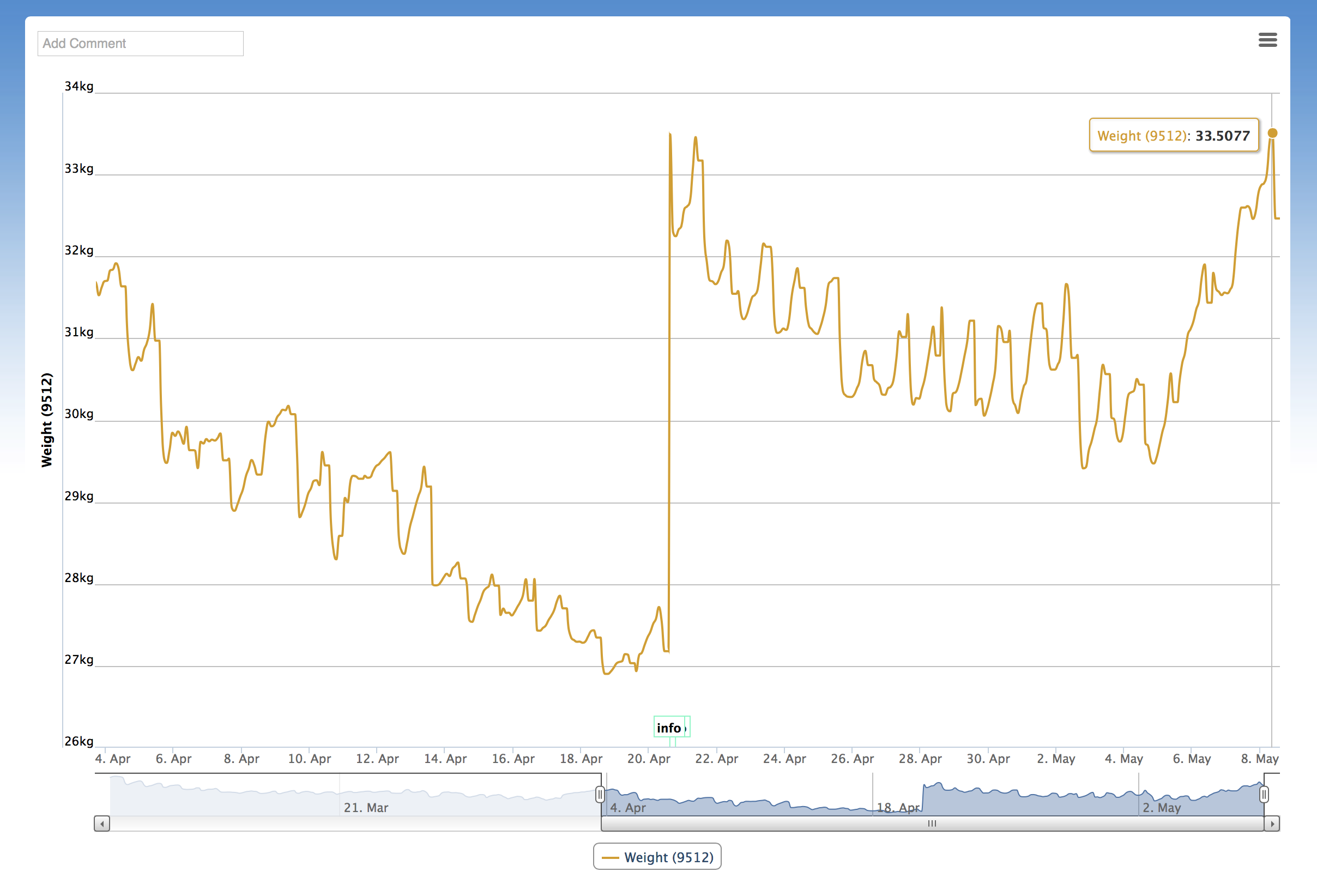Toggle the Weight (9512) legend series
Image resolution: width=1317 pixels, height=896 pixels.
(657, 857)
